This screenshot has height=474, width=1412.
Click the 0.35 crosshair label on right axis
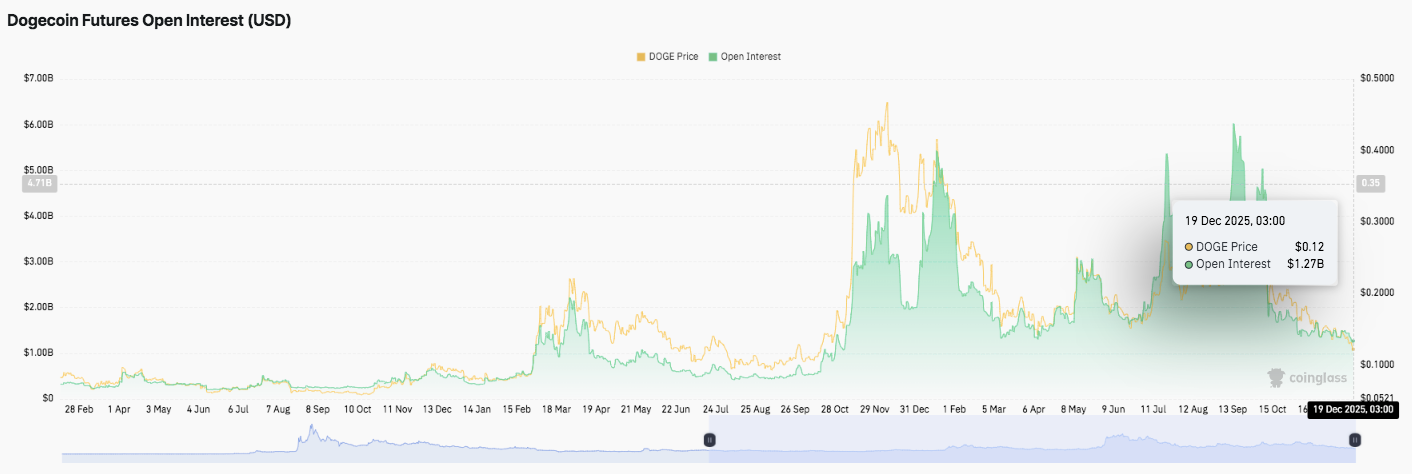[x=1370, y=184]
